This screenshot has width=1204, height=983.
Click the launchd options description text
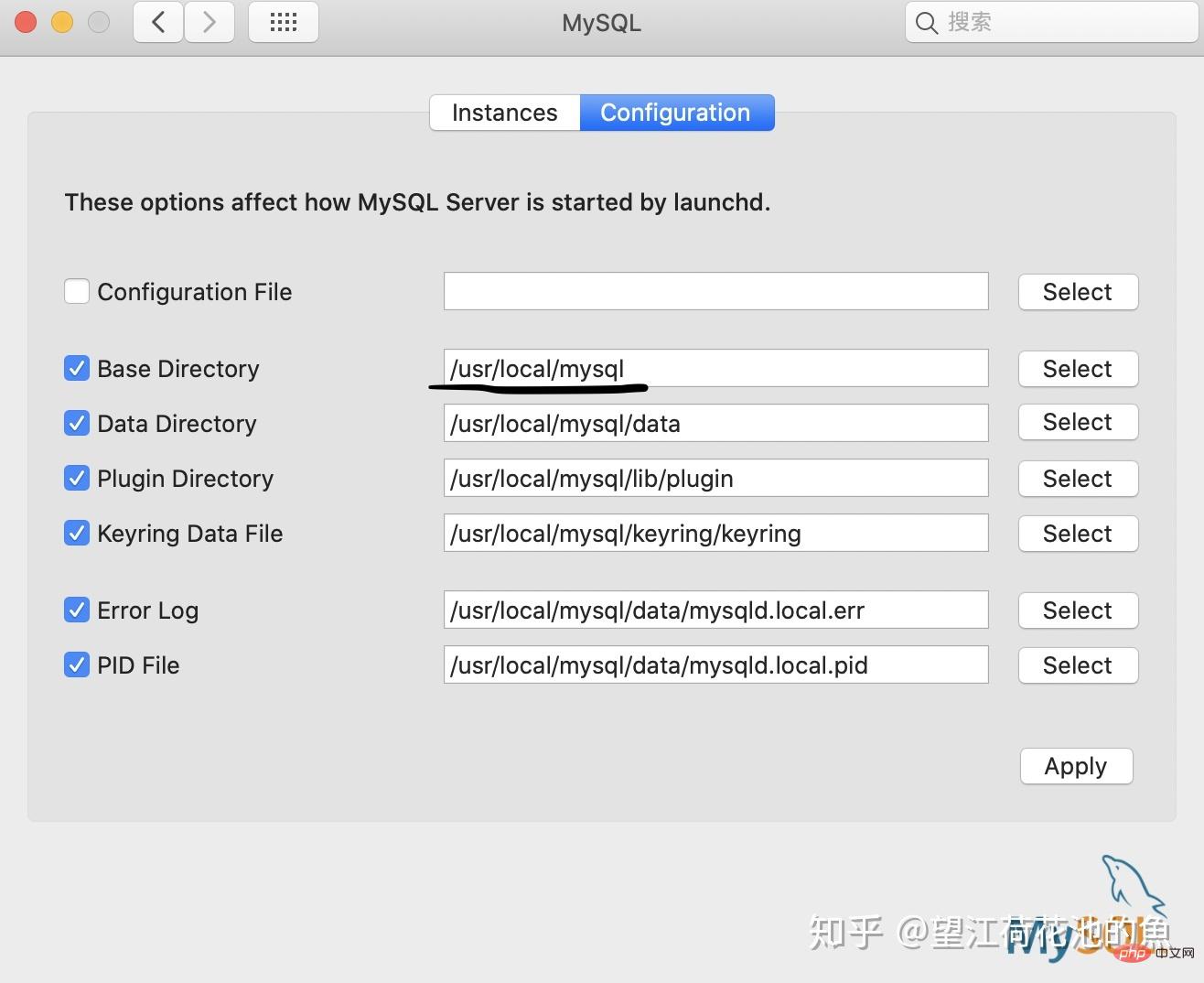point(417,202)
